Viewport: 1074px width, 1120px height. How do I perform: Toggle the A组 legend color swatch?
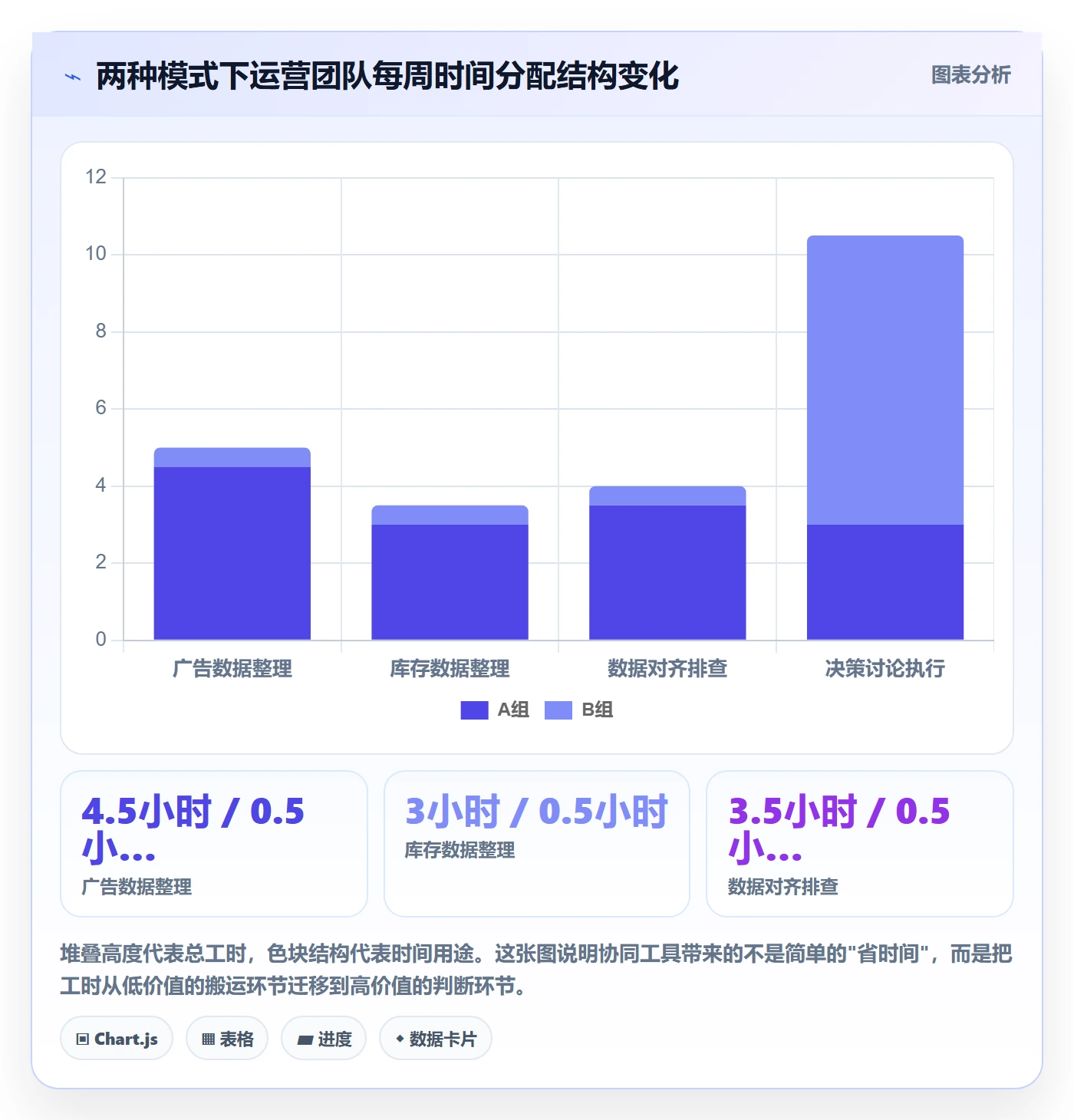coord(474,710)
